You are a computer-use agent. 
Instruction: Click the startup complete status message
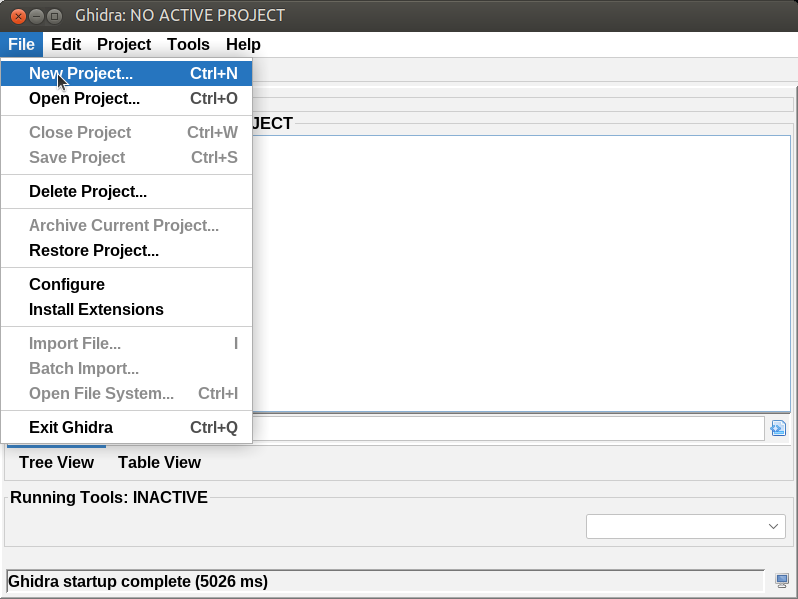pyautogui.click(x=138, y=581)
